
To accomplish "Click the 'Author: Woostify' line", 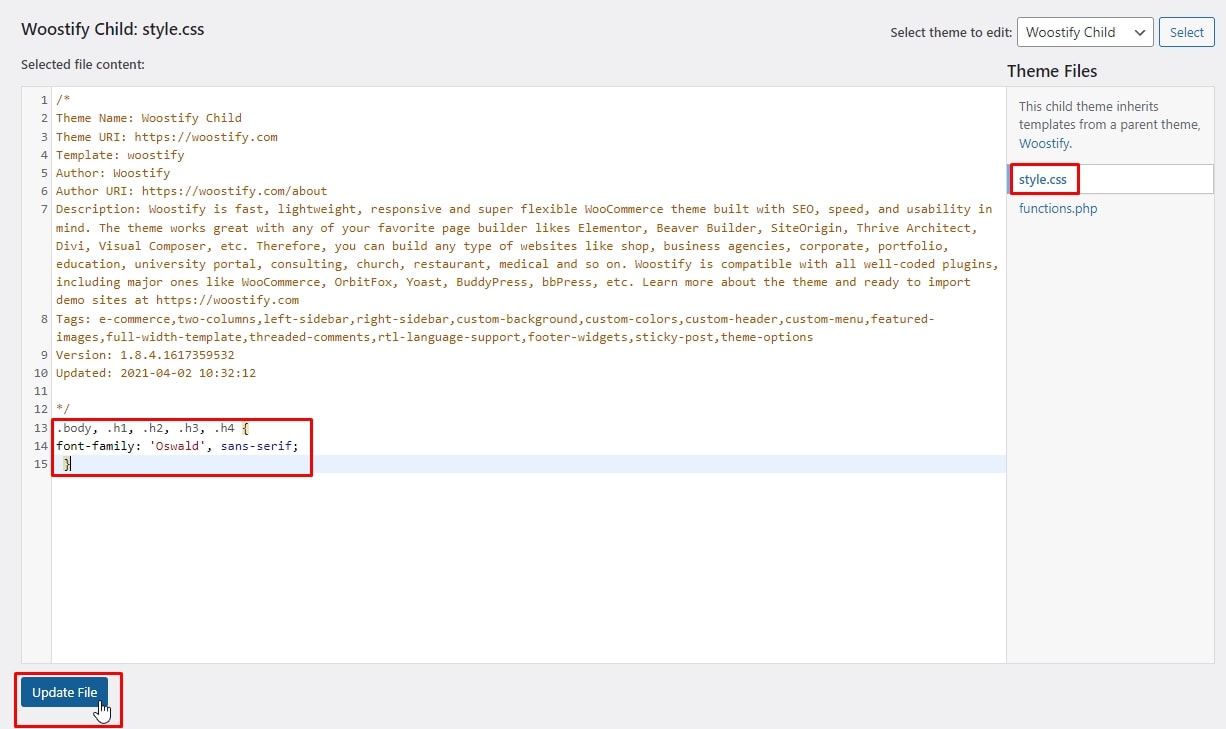I will 113,173.
